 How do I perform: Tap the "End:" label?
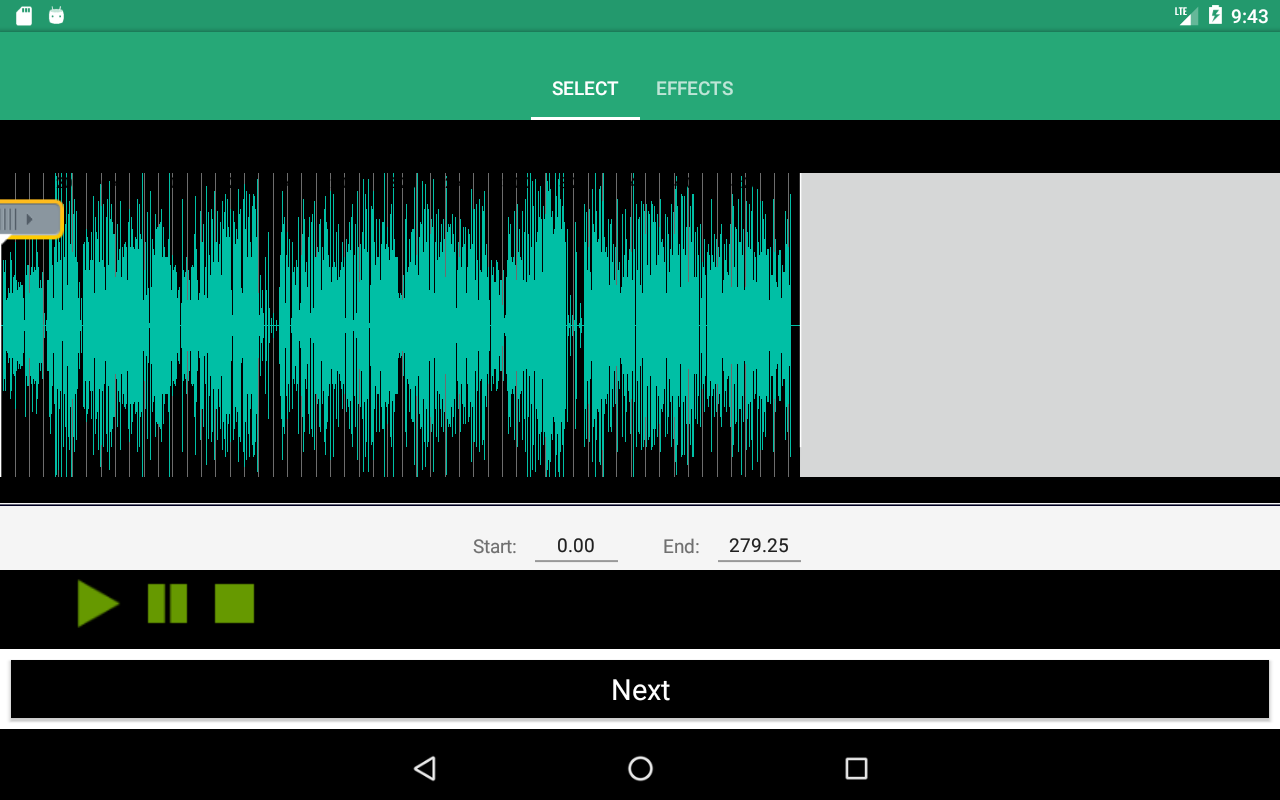coord(681,547)
